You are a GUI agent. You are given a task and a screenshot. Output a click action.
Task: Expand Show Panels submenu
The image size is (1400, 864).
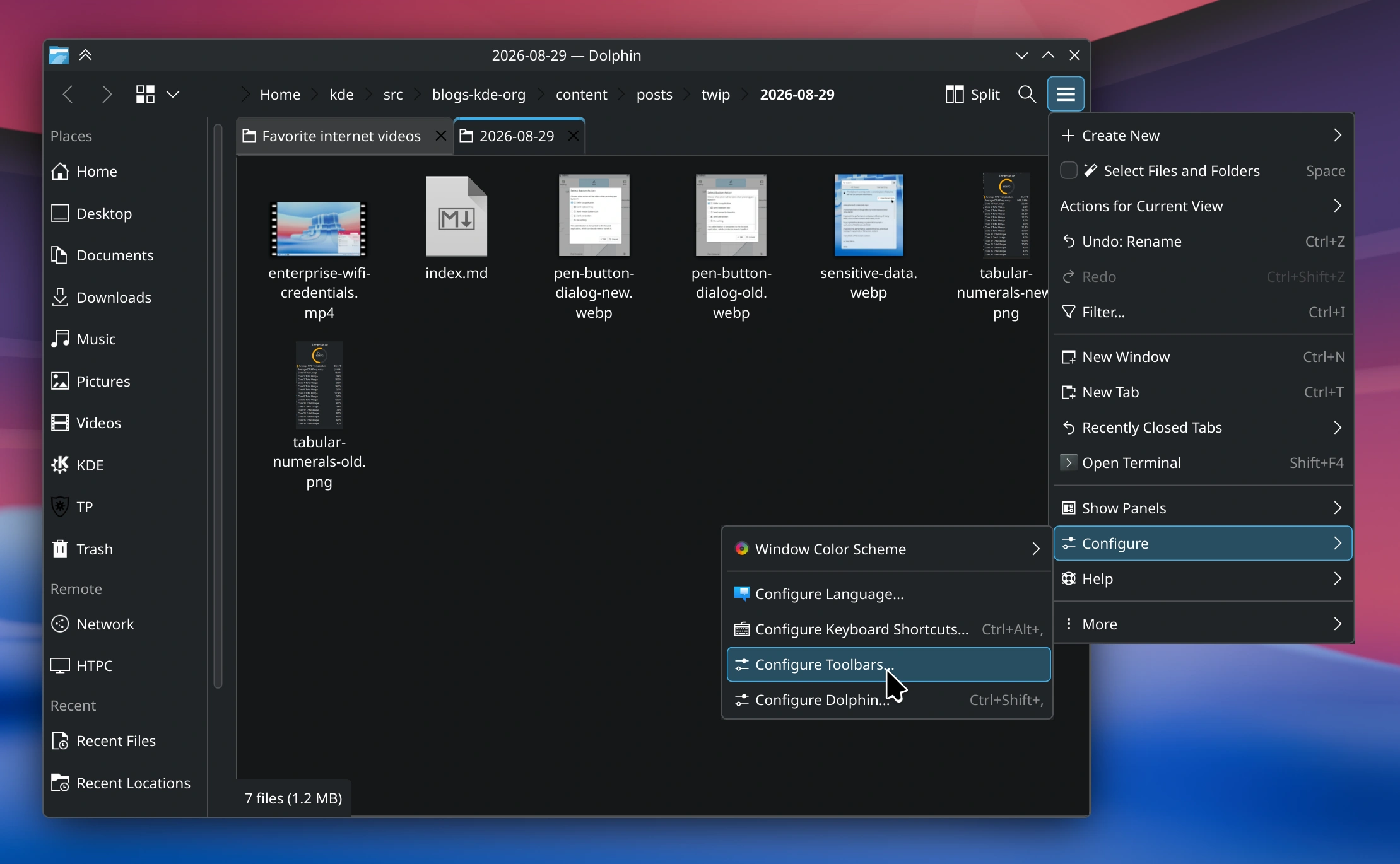click(1203, 508)
